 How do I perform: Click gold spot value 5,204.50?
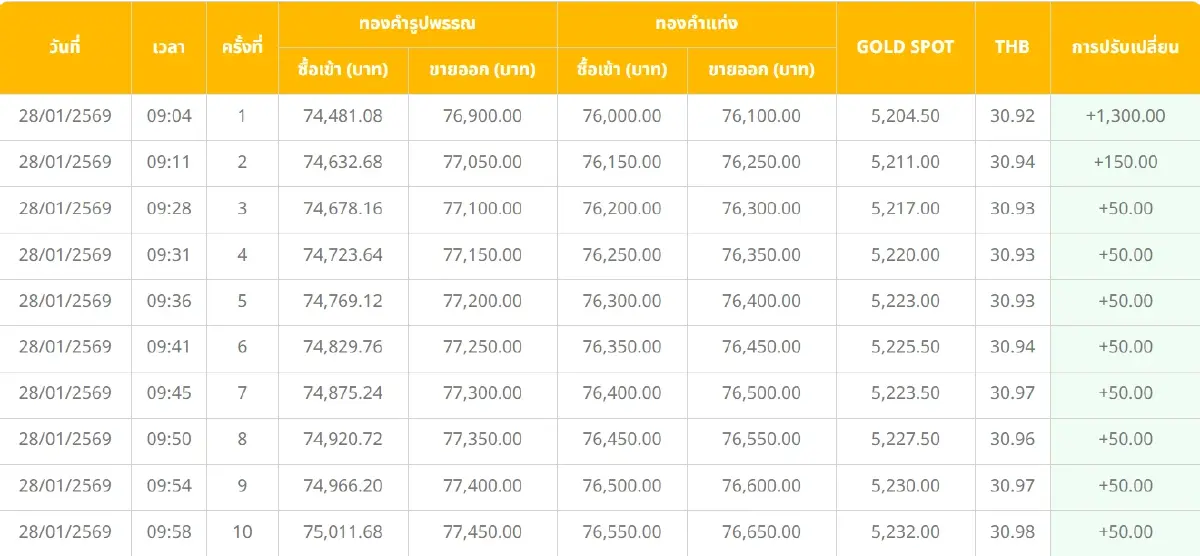click(x=906, y=116)
